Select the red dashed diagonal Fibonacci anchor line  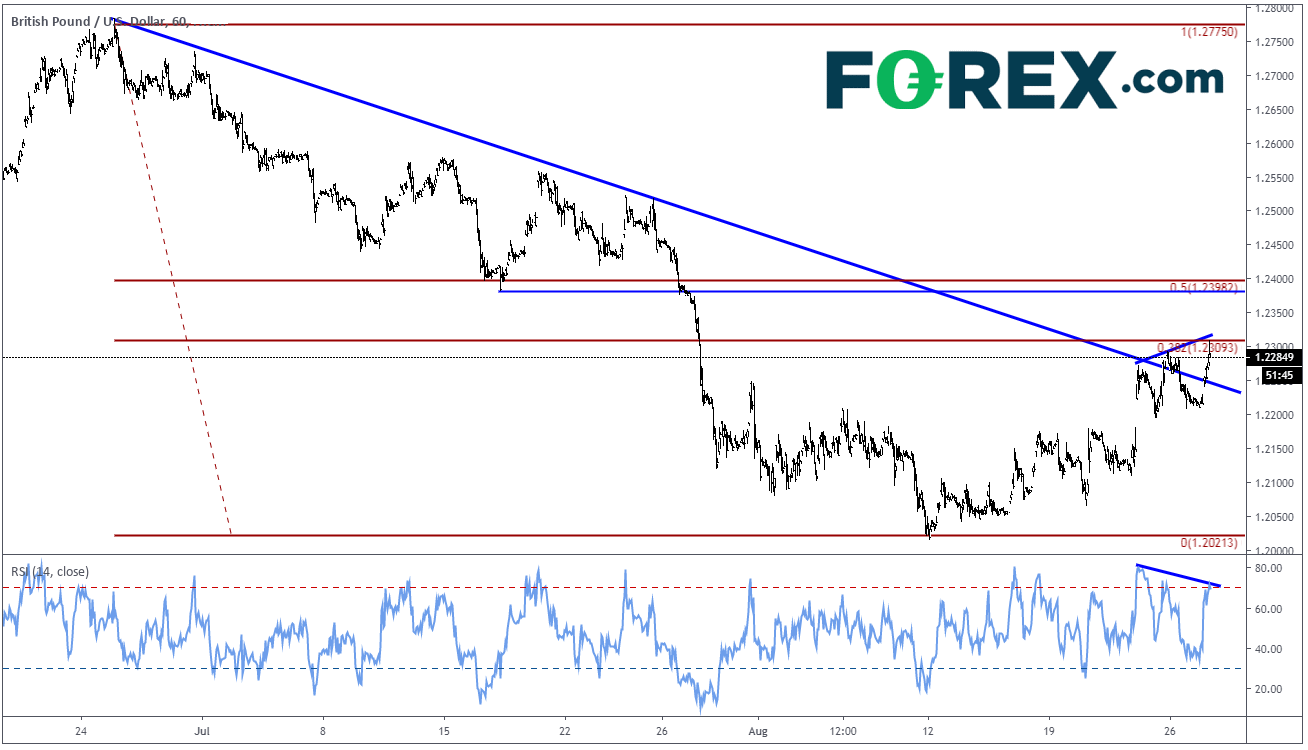[173, 280]
